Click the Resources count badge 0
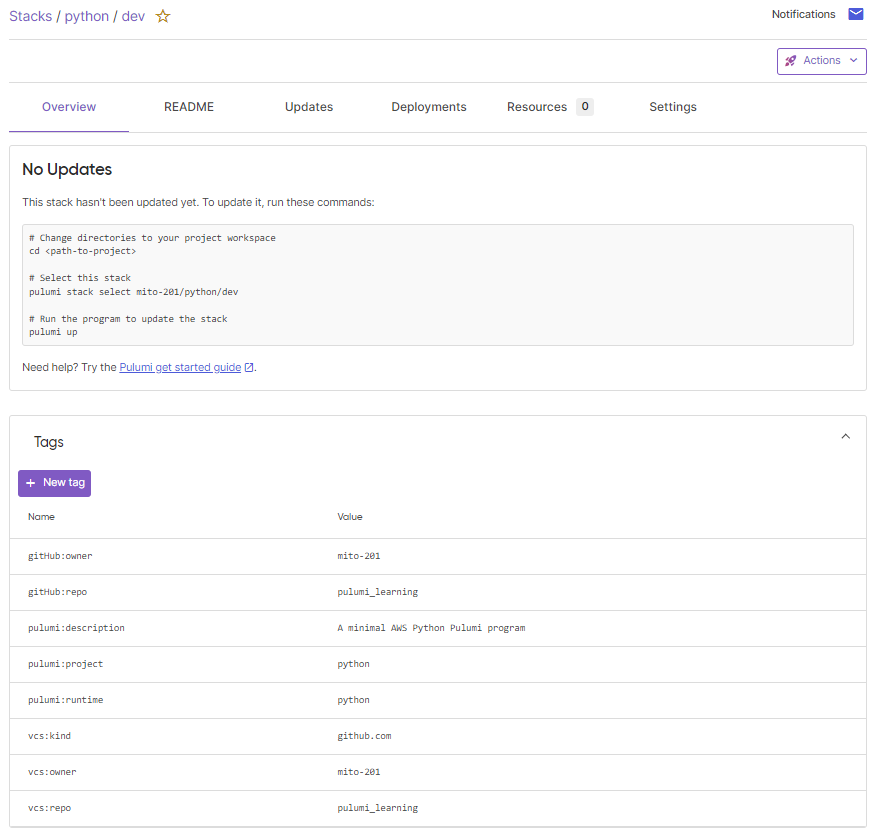The image size is (883, 839). pyautogui.click(x=585, y=106)
